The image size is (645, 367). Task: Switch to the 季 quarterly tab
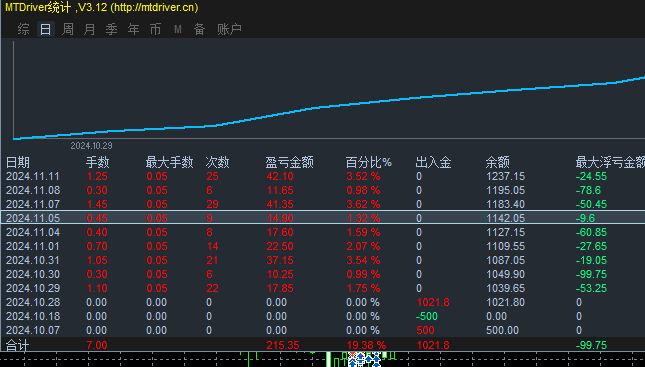[x=111, y=29]
